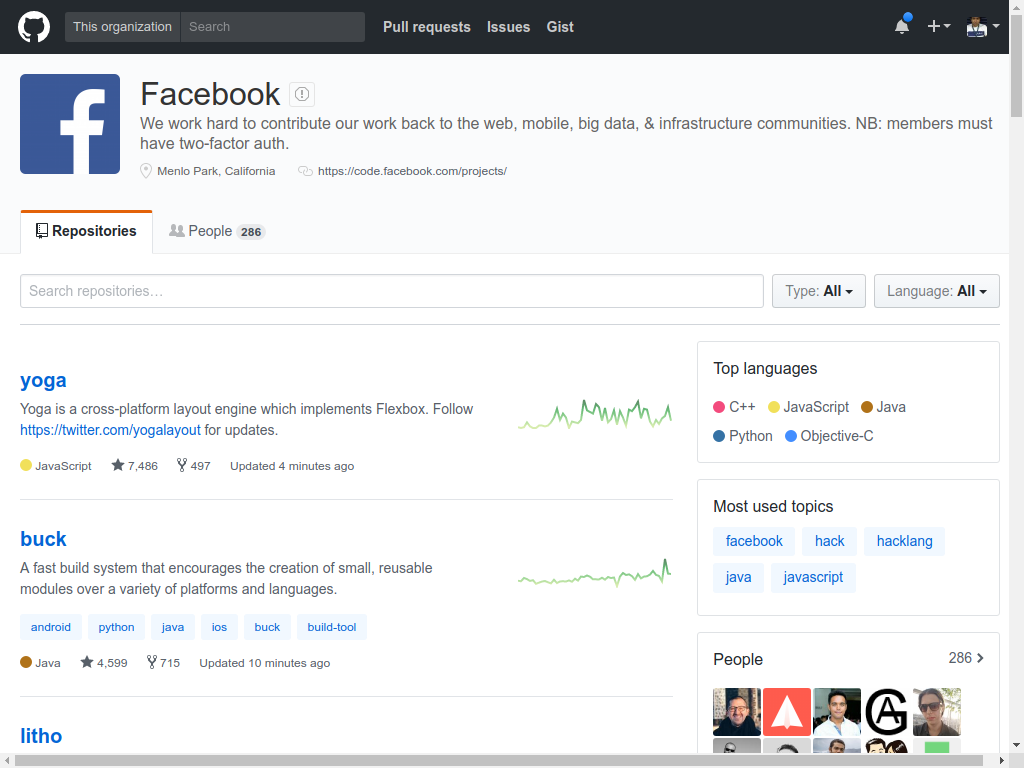
Task: Click the member avatar with sunglasses
Action: 936,712
